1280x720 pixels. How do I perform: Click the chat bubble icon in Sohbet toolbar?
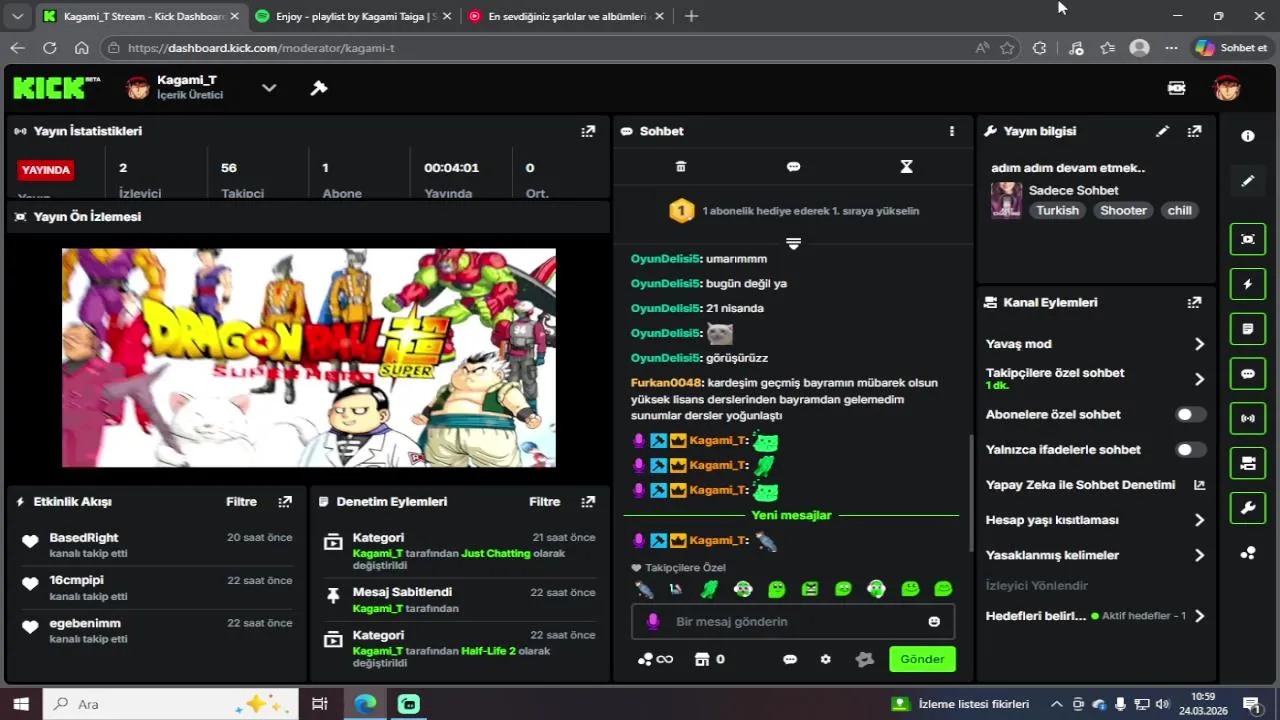[793, 167]
